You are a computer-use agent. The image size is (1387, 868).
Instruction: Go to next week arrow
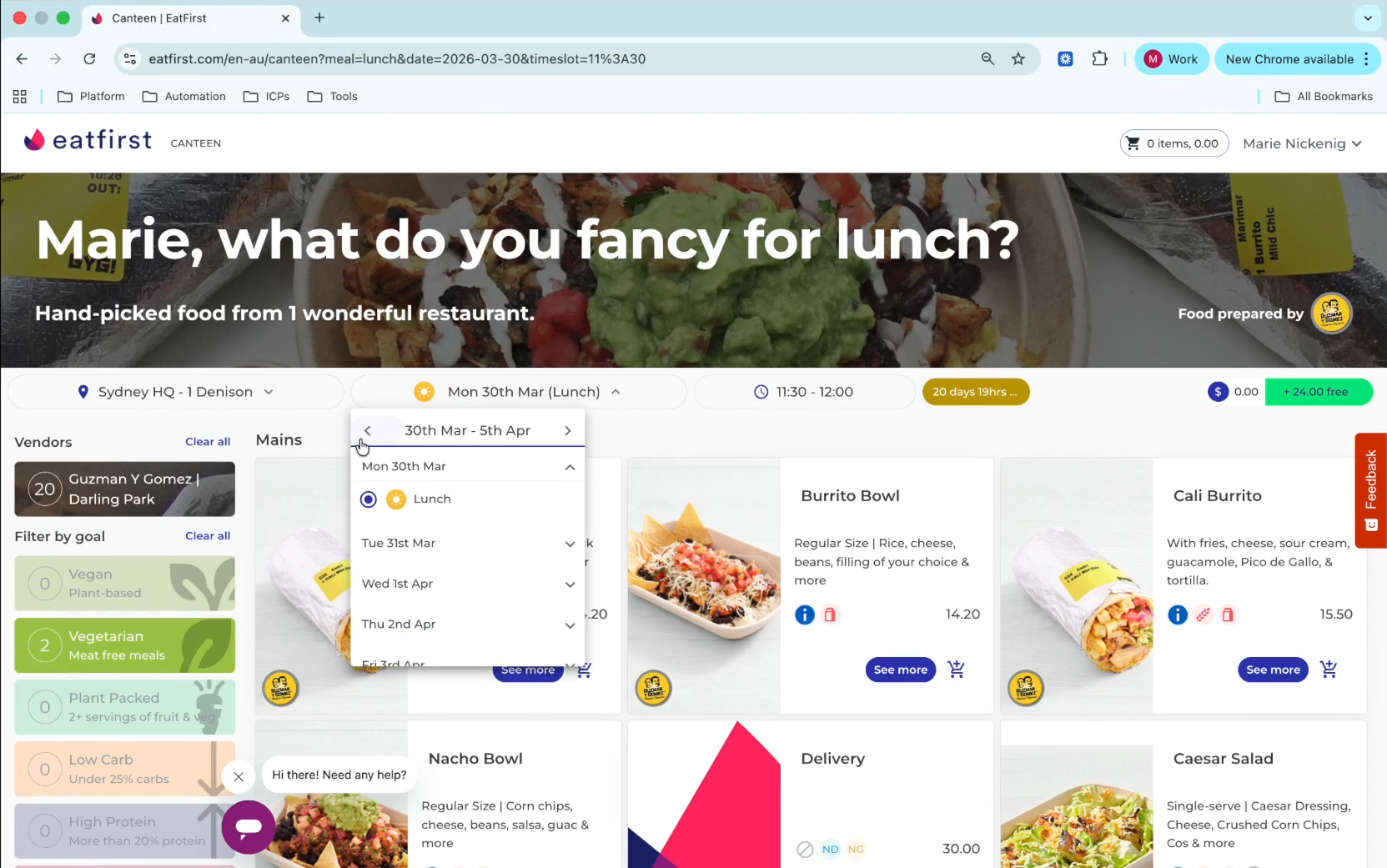[567, 430]
